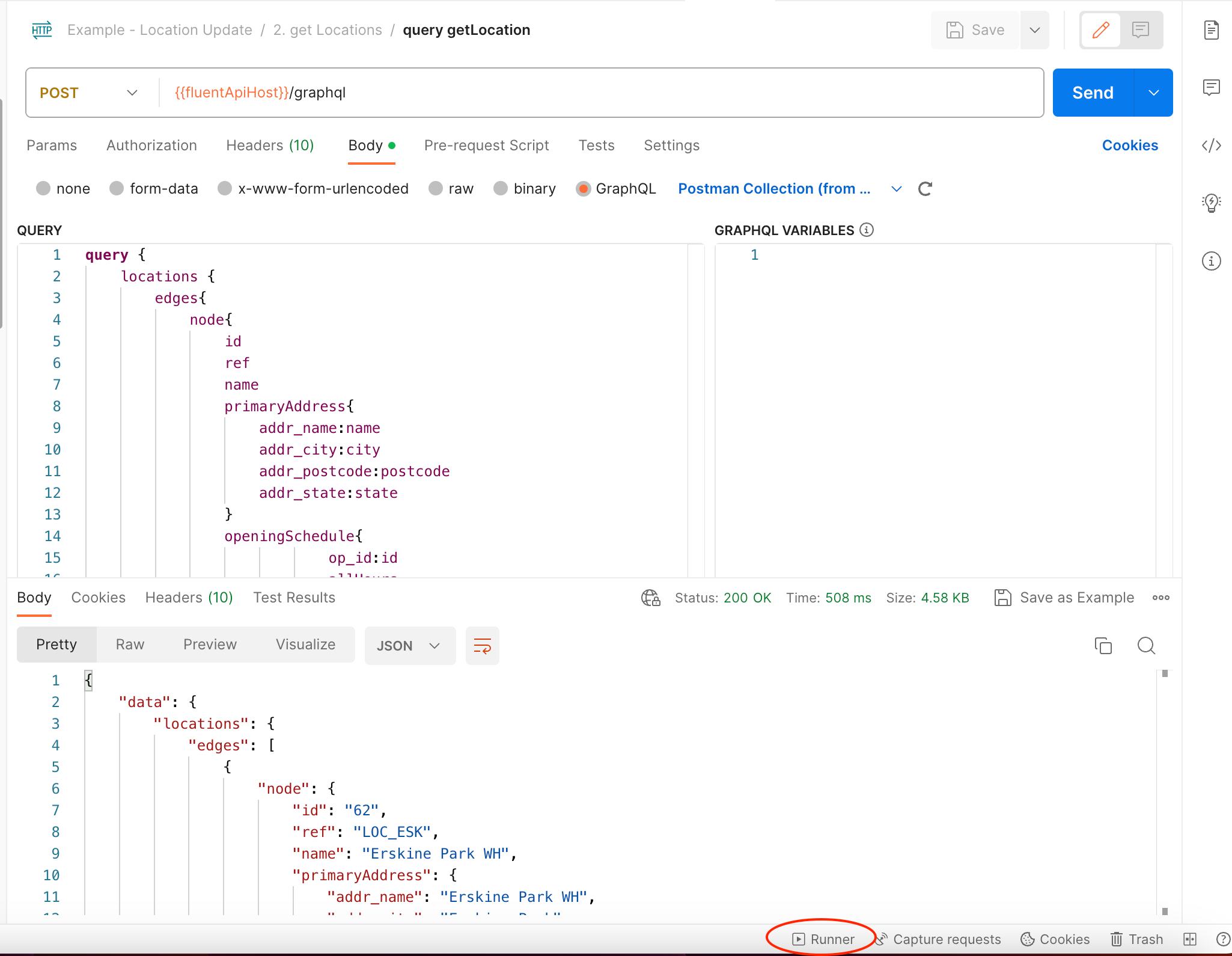Click the comment icon top right
Image resolution: width=1232 pixels, height=956 pixels.
[x=1141, y=30]
